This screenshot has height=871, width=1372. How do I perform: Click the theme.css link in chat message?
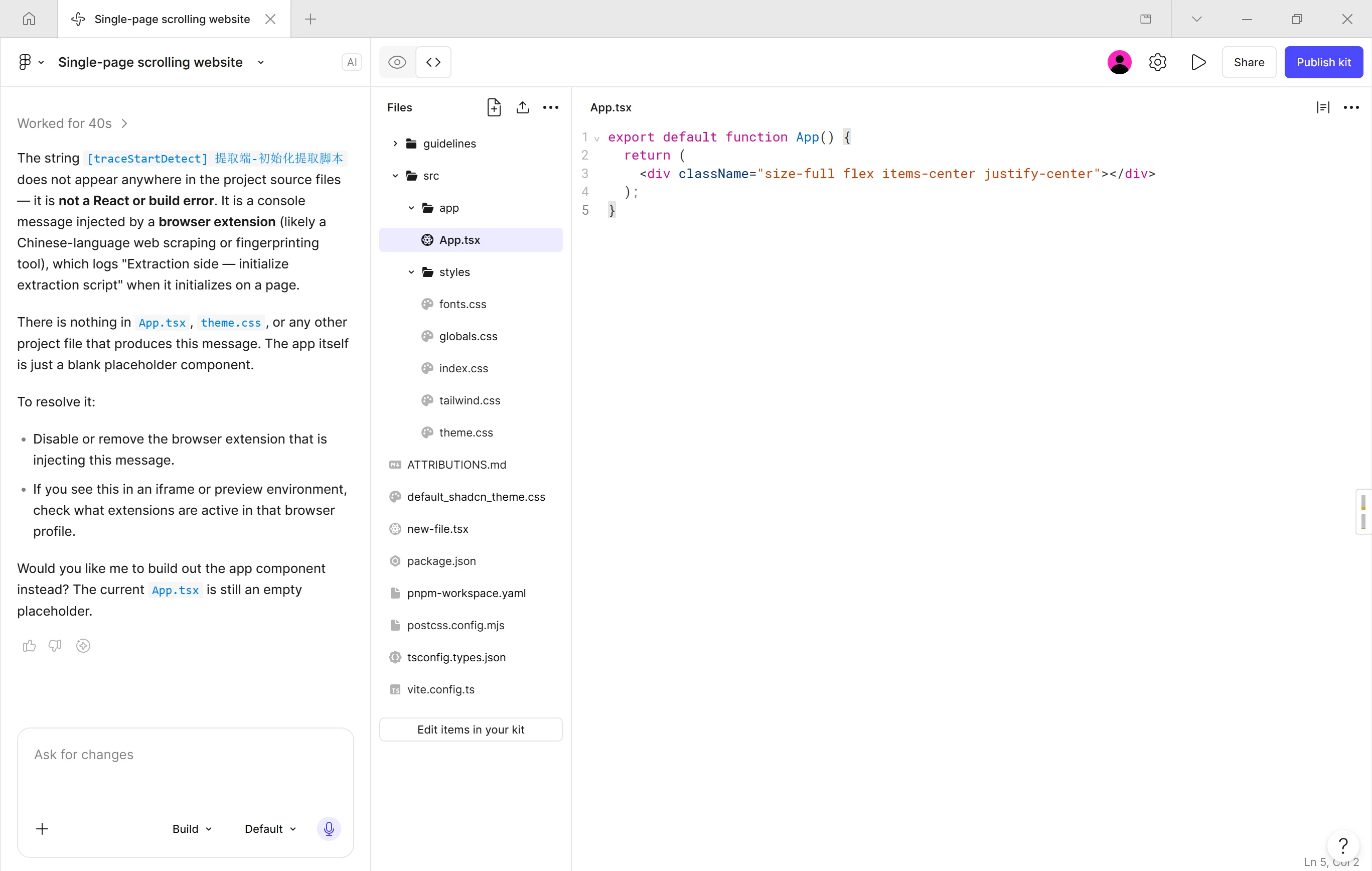click(231, 323)
